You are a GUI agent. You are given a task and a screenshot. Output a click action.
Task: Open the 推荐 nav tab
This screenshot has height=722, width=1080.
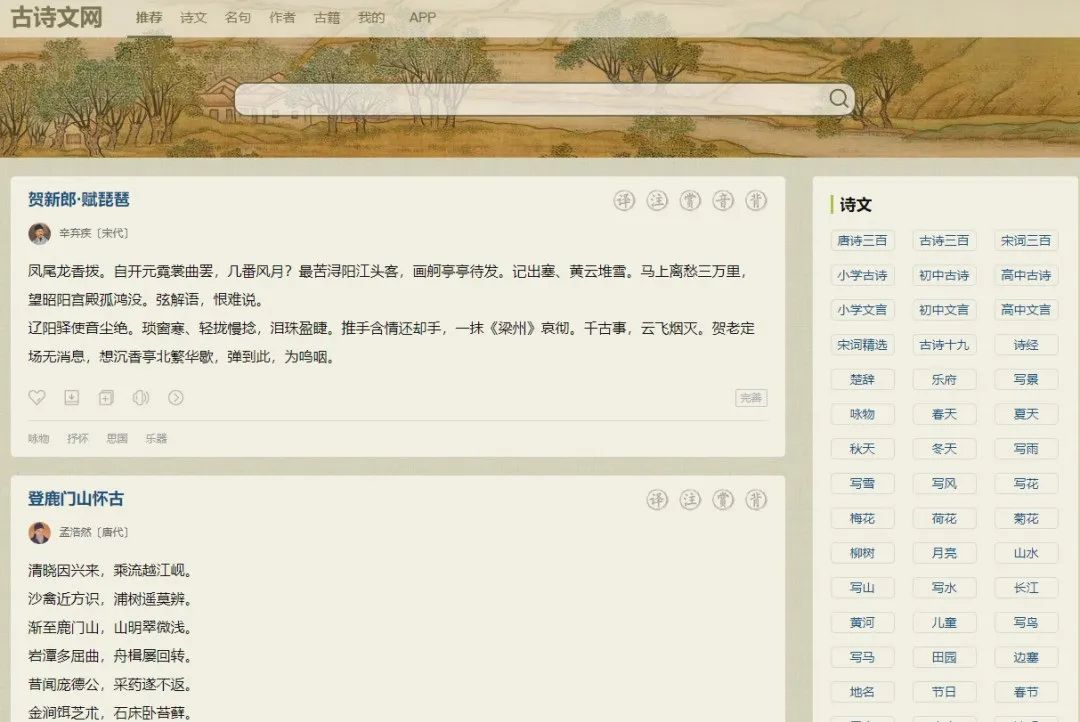pos(149,17)
